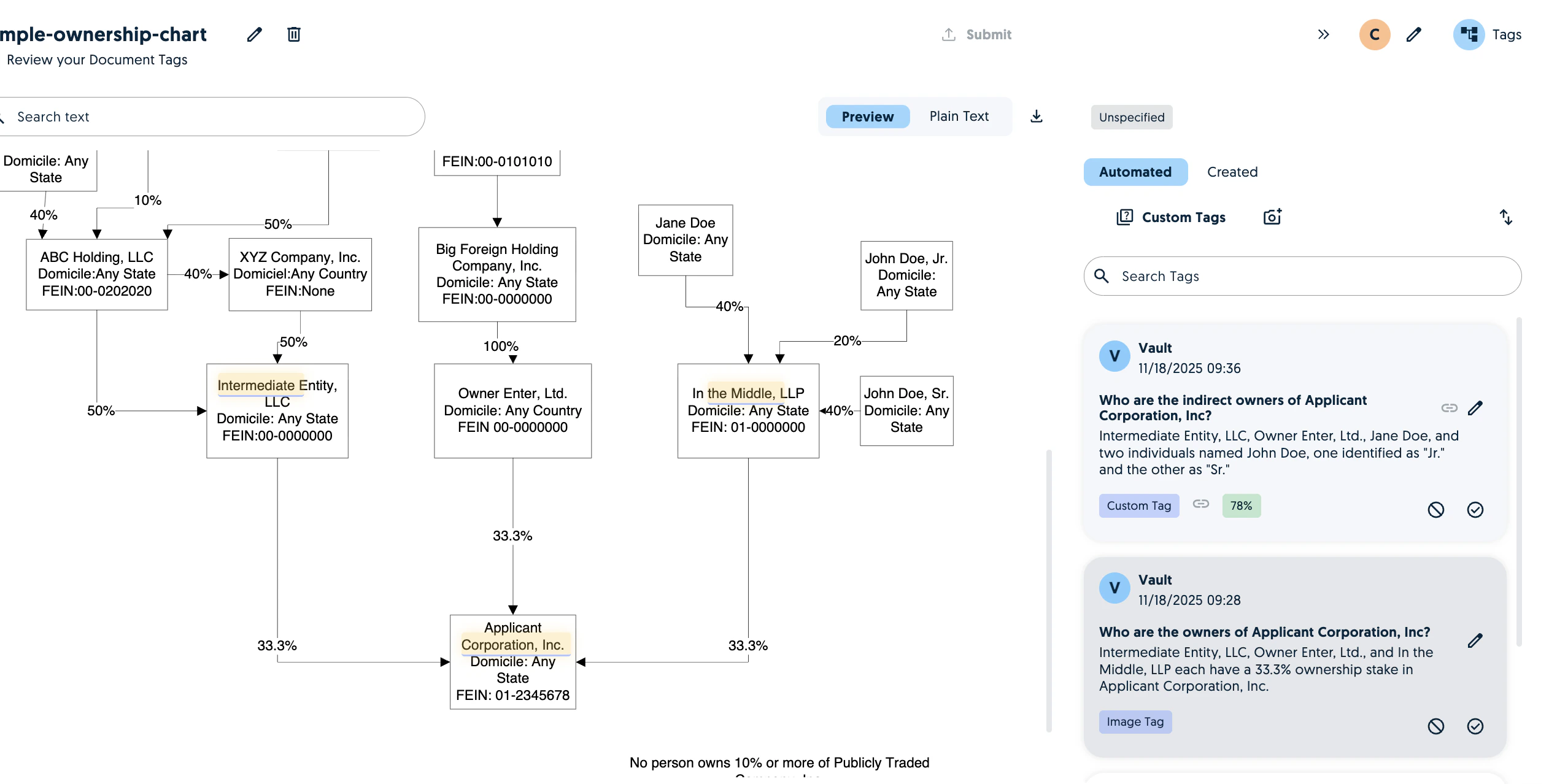Click the ownership-chart document title
The width and height of the screenshot is (1549, 784).
(103, 34)
